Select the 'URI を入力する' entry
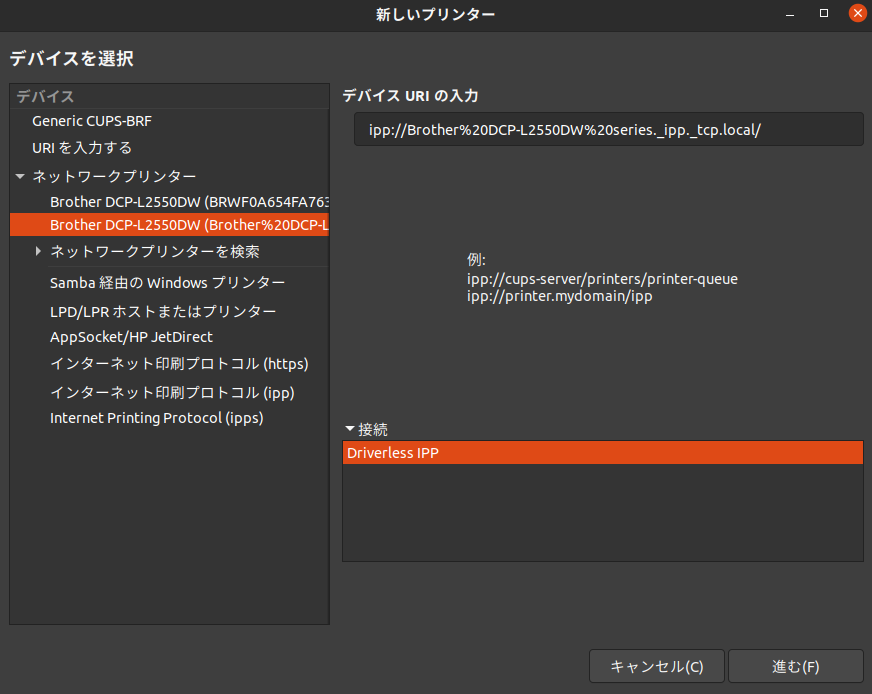The height and width of the screenshot is (694, 872). coord(82,147)
